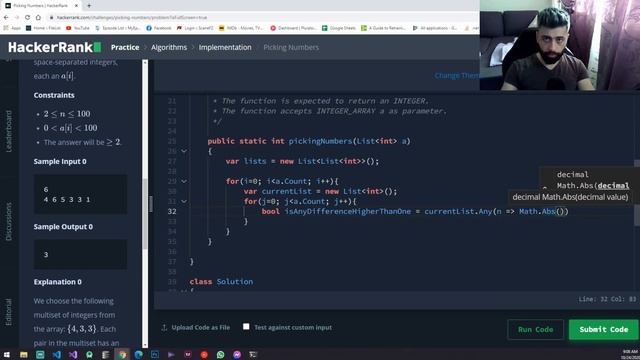
Task: Click the 'Sample Output 0' heading
Action: pyautogui.click(x=63, y=227)
